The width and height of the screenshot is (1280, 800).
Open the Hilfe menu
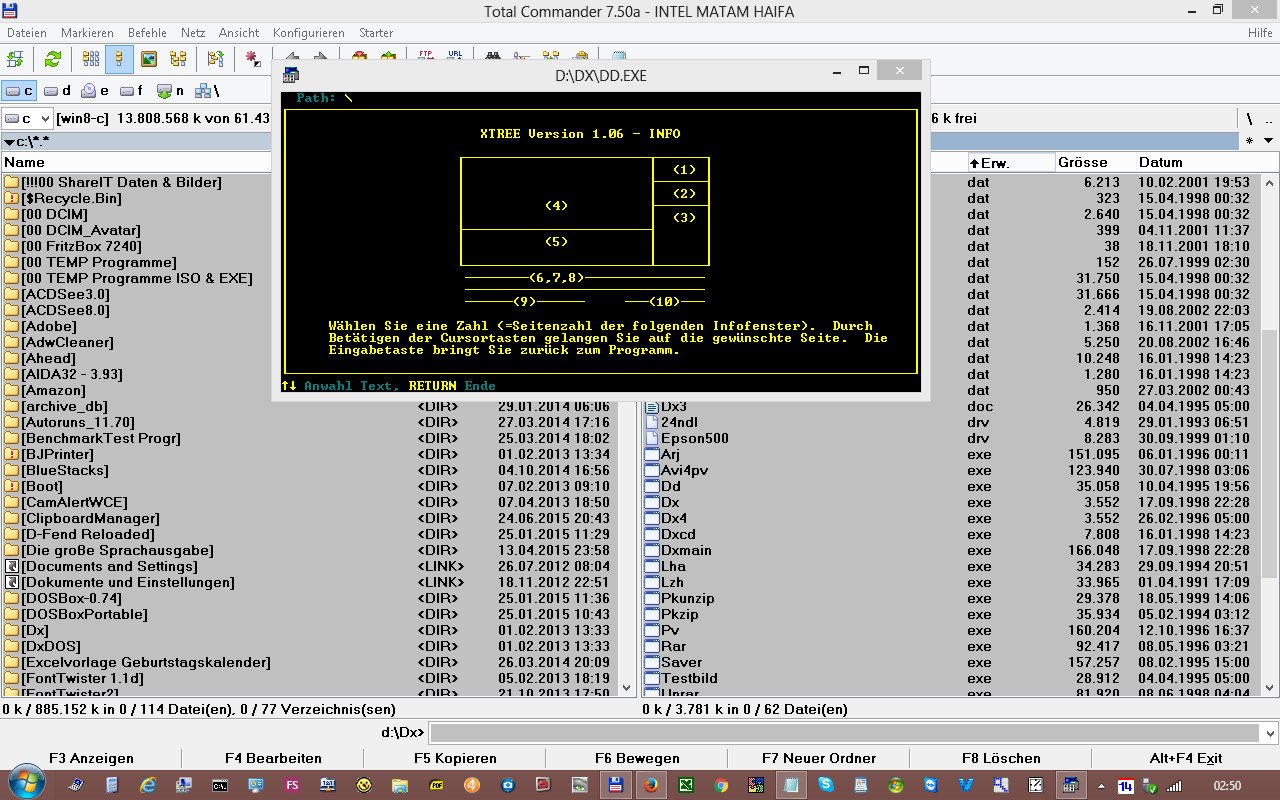[1260, 33]
